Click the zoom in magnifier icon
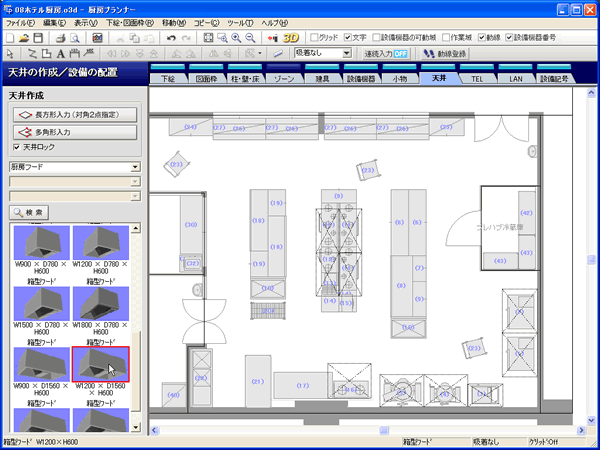Screen dimensions: 600x450 236,37
